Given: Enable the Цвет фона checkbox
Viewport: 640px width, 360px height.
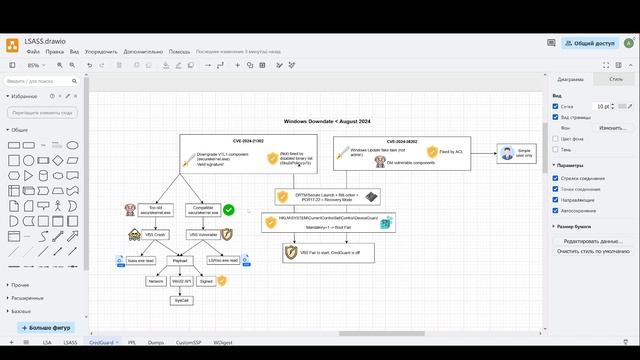Looking at the screenshot, I should click(555, 139).
